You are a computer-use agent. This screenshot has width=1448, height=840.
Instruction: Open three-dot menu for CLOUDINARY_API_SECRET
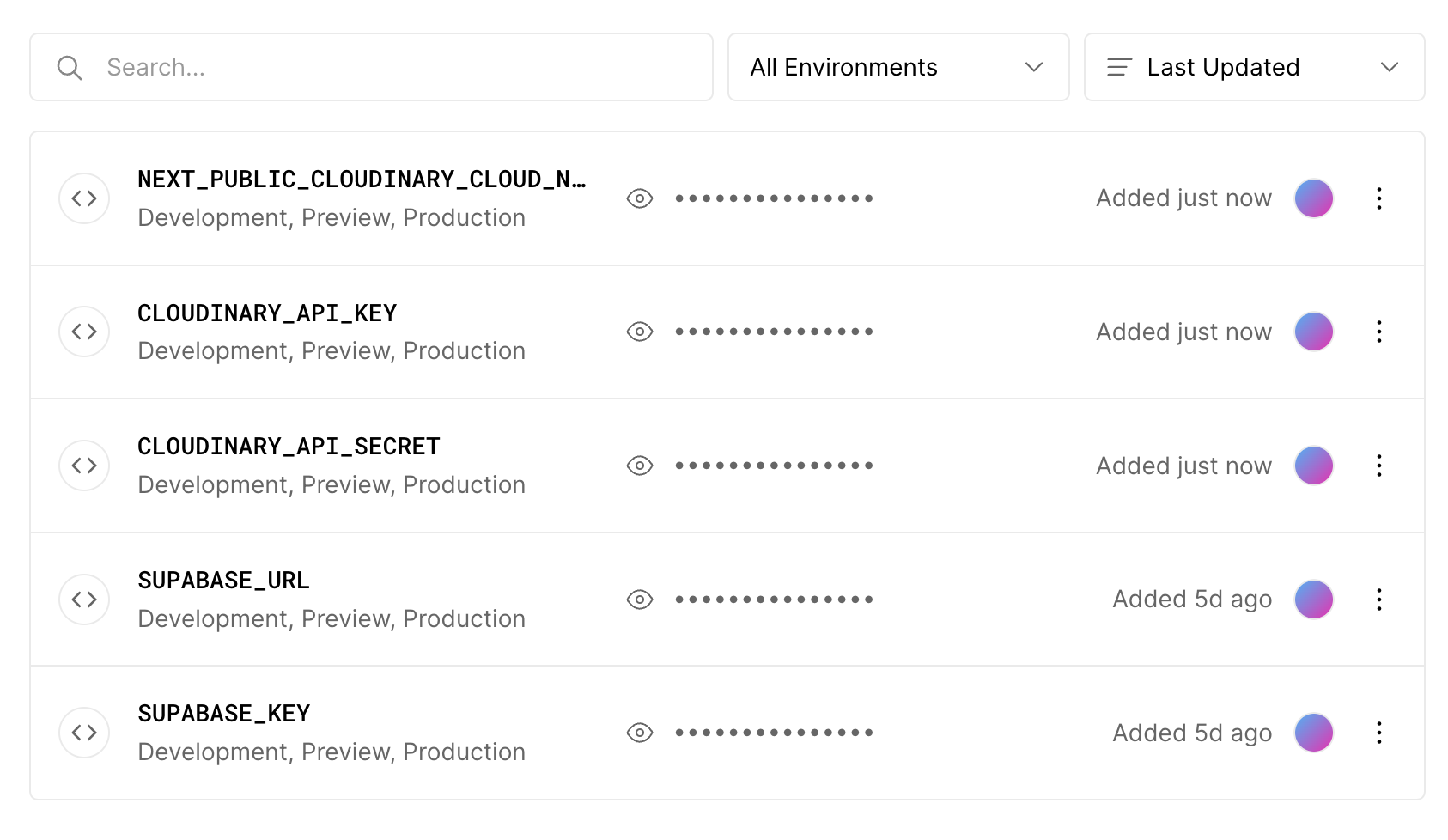[x=1378, y=466]
